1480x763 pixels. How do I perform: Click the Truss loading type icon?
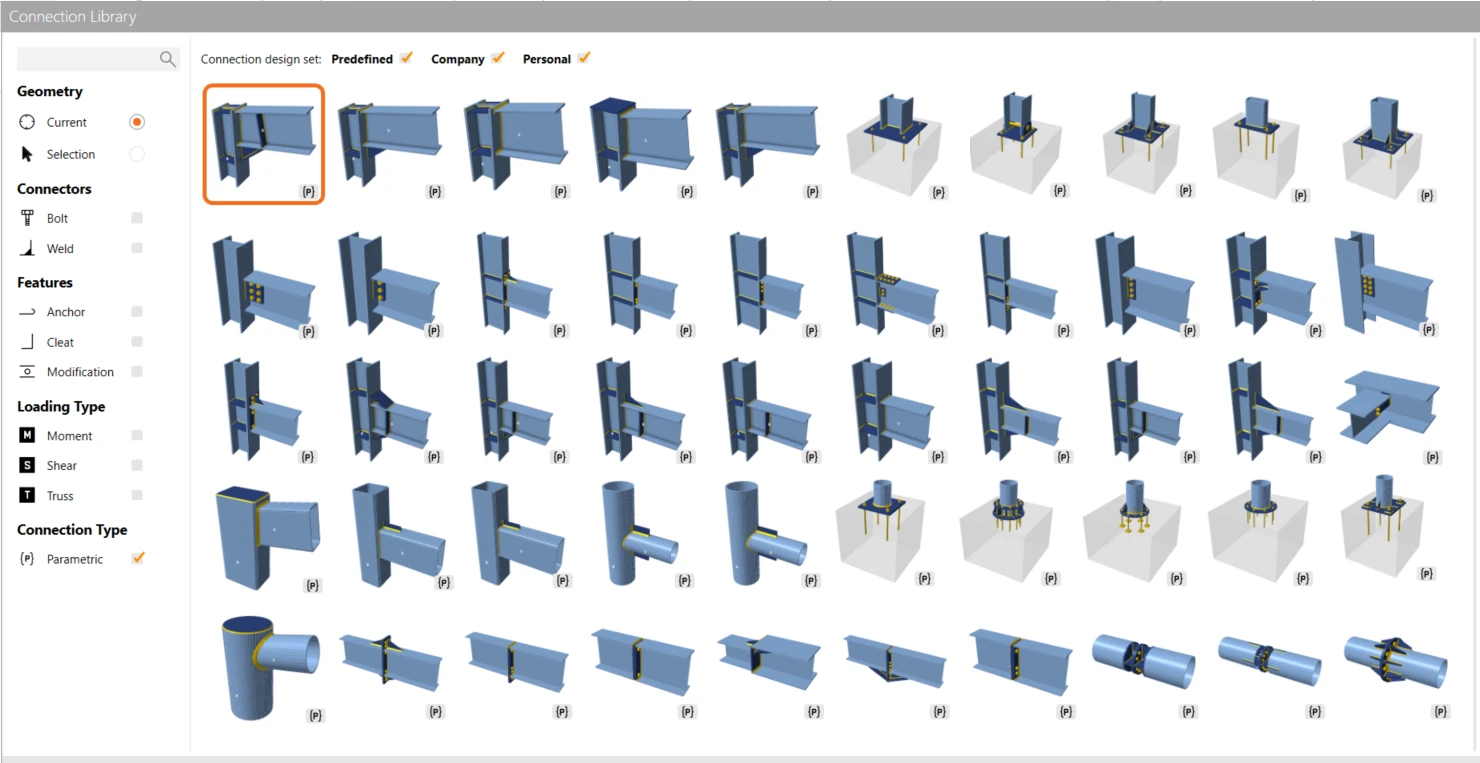[x=27, y=495]
